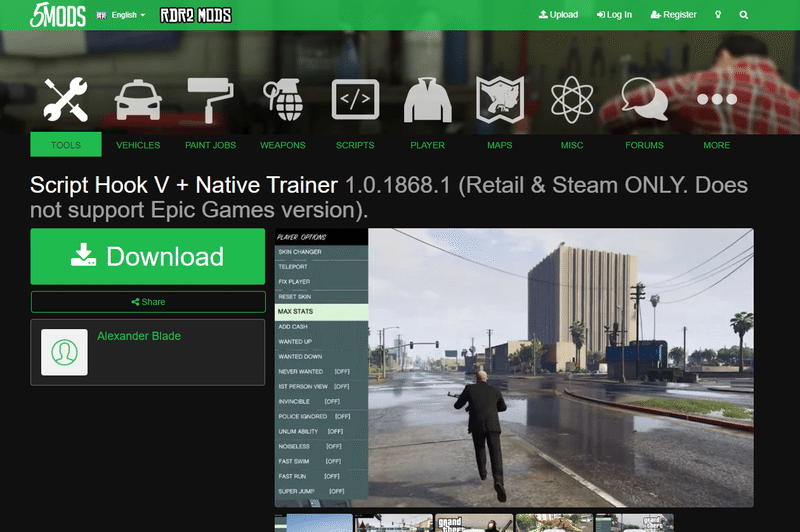Select the second gallery thumbnail
Viewport: 800px width, 532px height.
393,523
